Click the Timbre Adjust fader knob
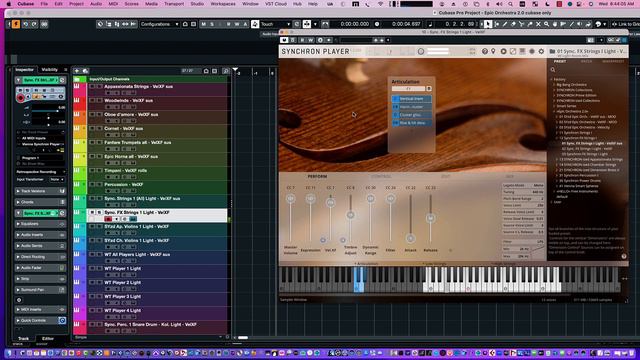 [x=350, y=215]
